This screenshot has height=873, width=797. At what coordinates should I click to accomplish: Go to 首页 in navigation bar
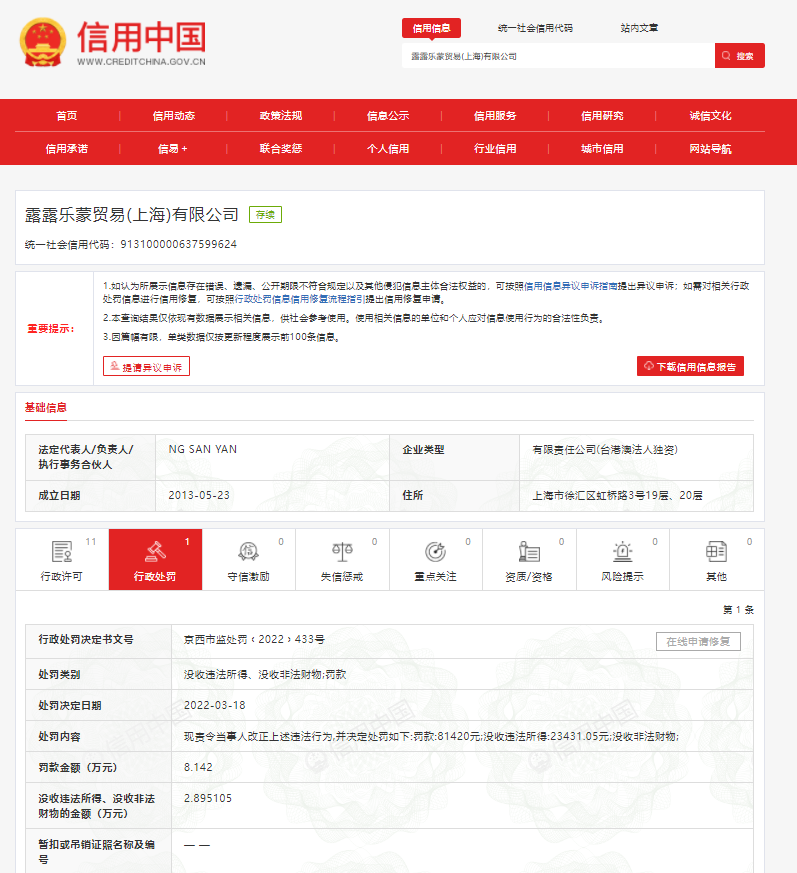coord(67,116)
